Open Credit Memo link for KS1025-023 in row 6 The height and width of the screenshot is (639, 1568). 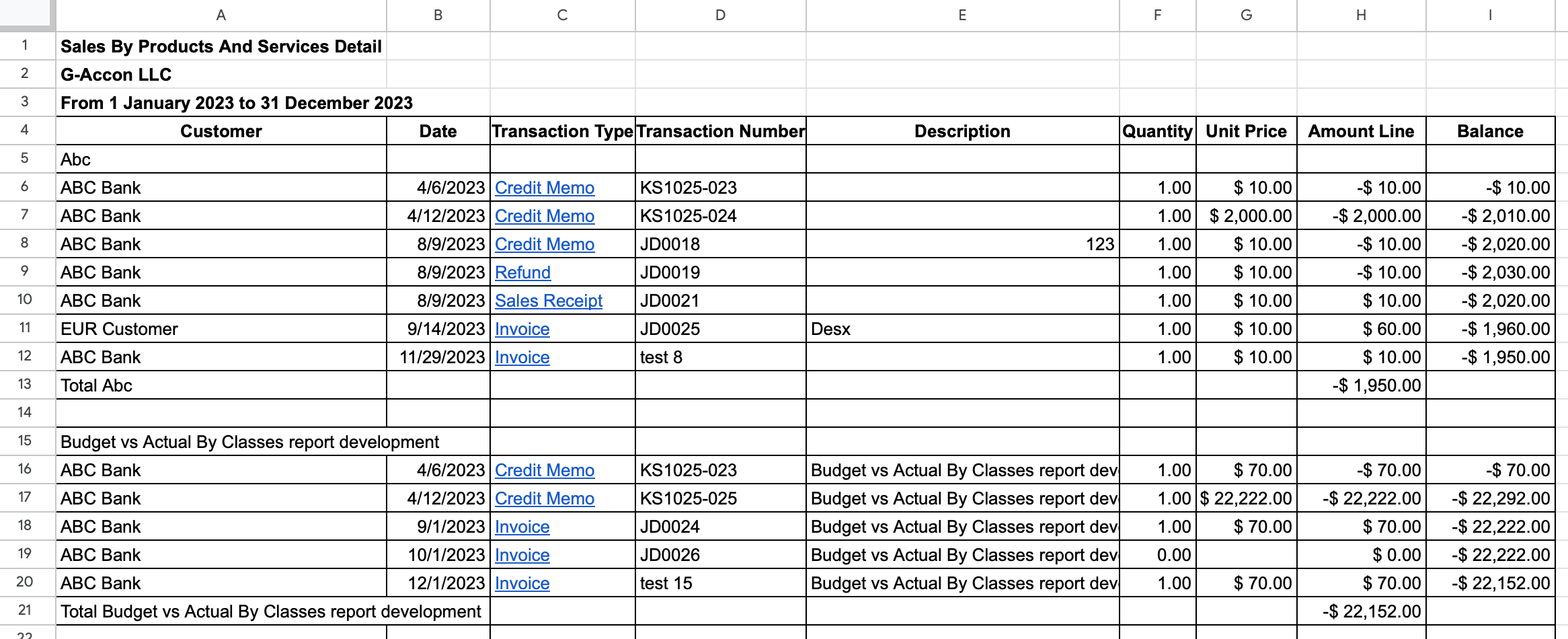click(545, 188)
